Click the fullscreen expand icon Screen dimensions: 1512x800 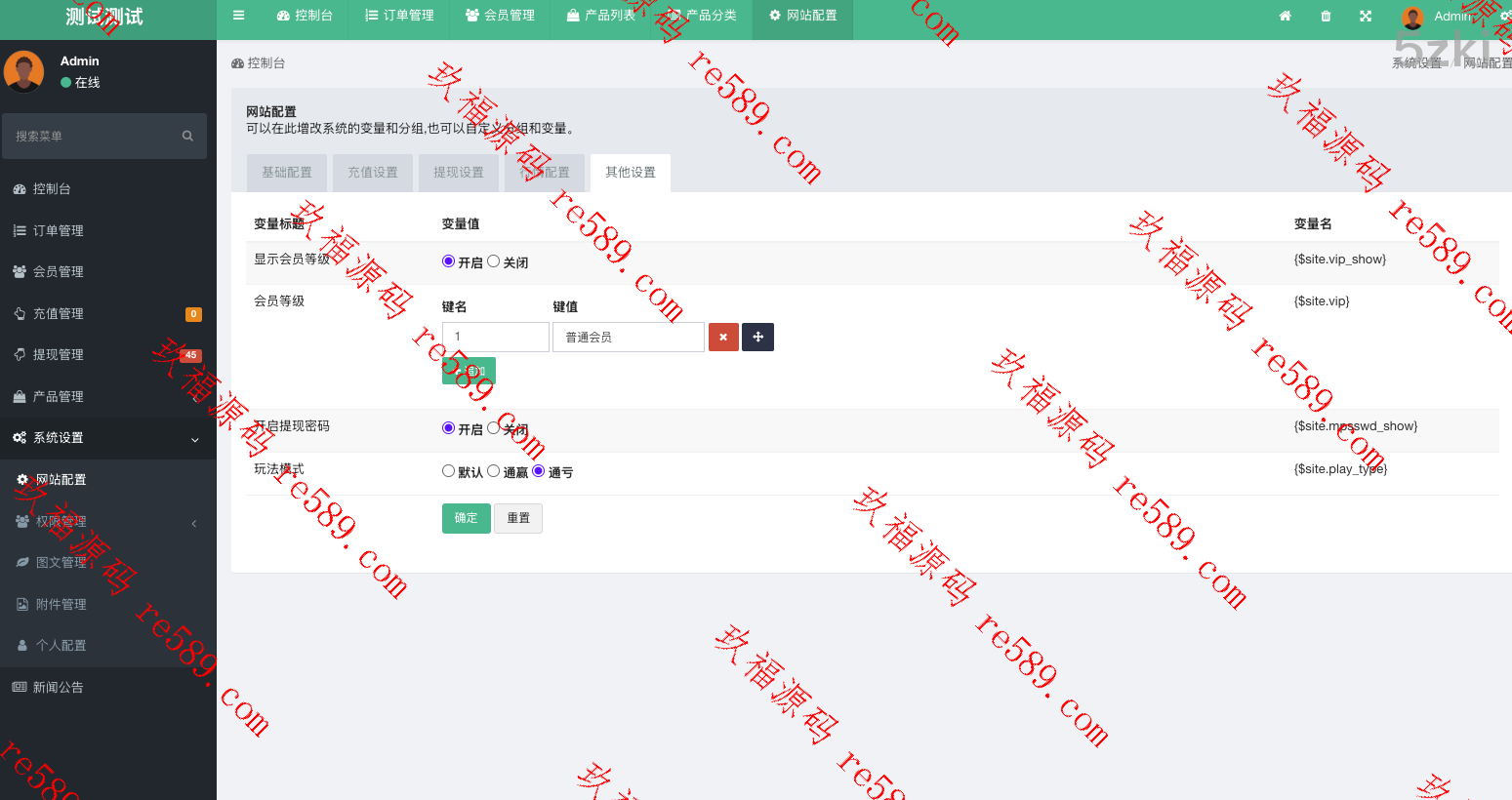1366,16
